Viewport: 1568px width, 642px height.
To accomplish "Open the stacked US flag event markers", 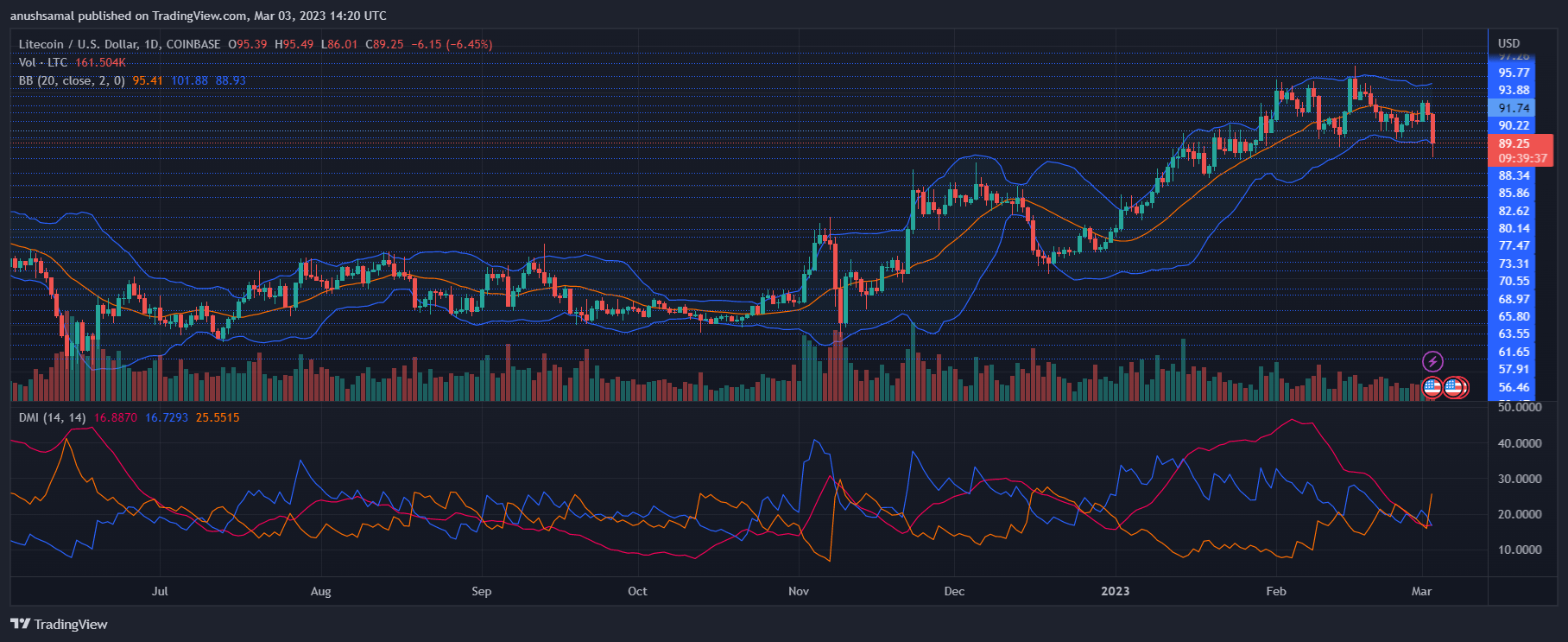I will pyautogui.click(x=1456, y=388).
